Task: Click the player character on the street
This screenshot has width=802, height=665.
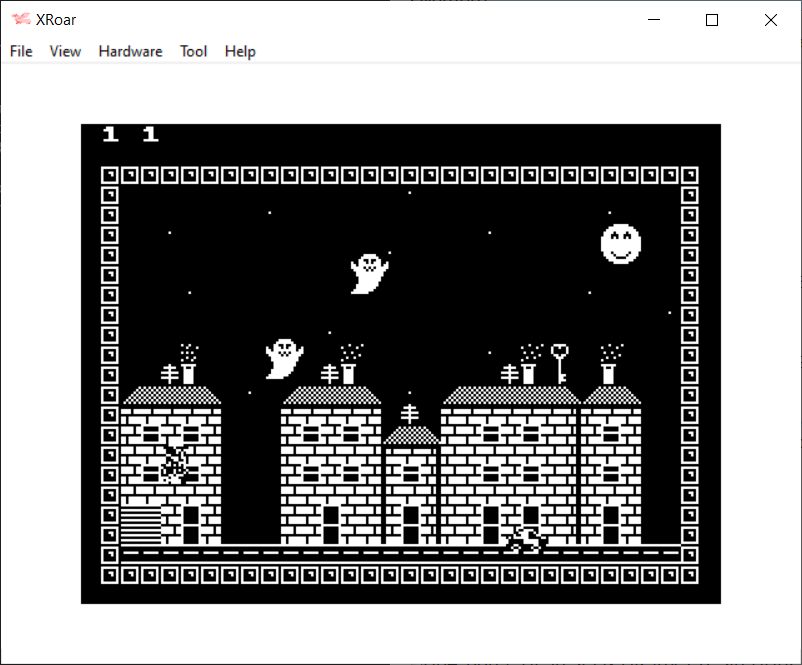Action: click(526, 540)
